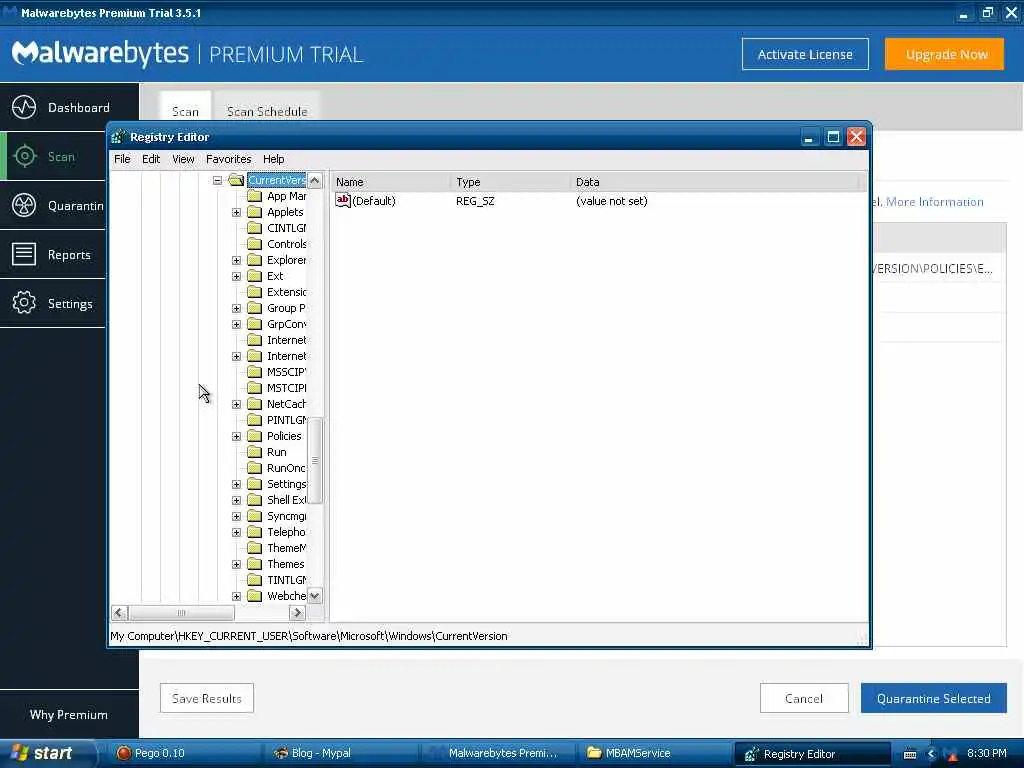Click the Save Results button
The height and width of the screenshot is (768, 1024).
(206, 698)
